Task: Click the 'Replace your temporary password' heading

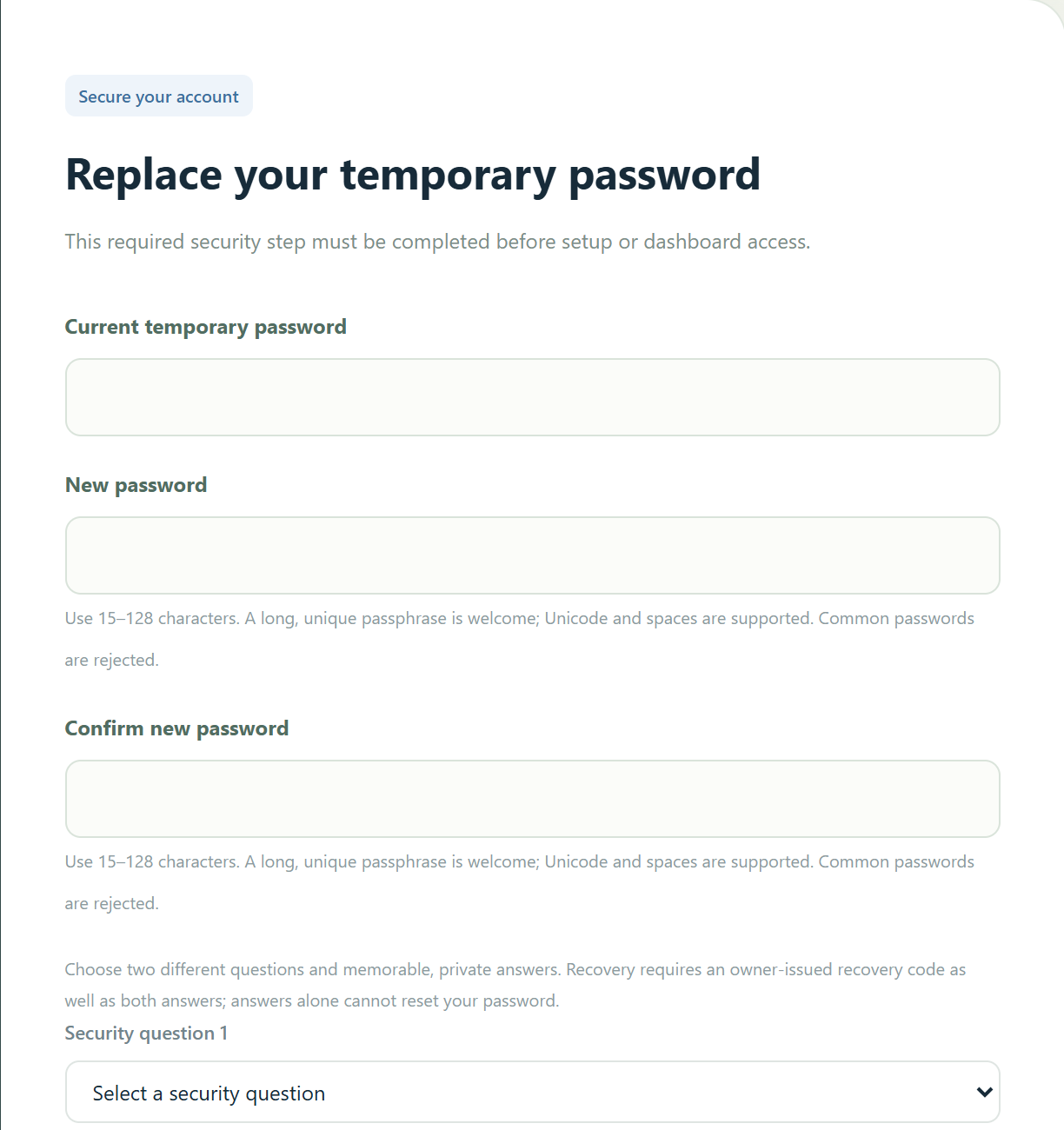Action: pyautogui.click(x=413, y=175)
